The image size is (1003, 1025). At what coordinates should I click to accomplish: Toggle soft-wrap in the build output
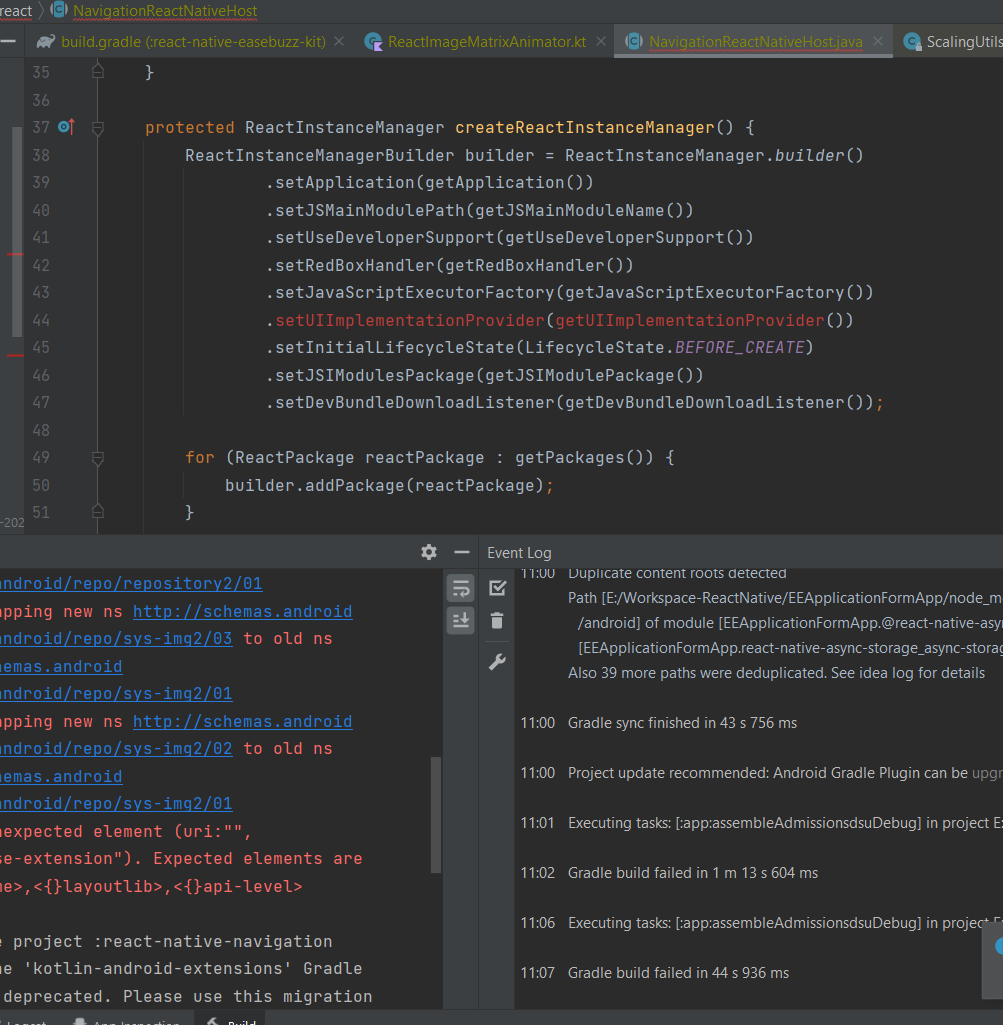[460, 587]
